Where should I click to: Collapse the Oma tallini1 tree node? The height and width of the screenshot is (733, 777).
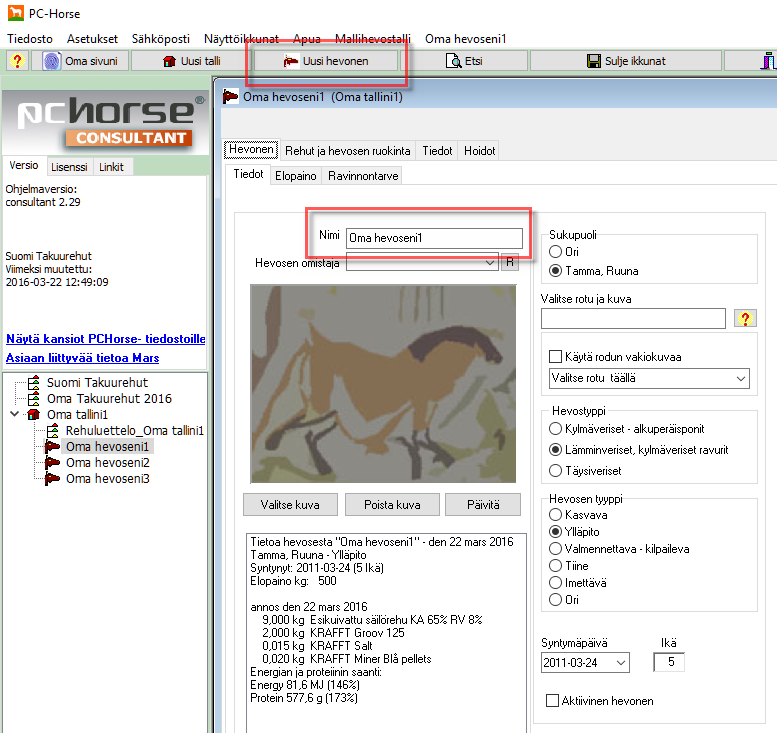14,415
